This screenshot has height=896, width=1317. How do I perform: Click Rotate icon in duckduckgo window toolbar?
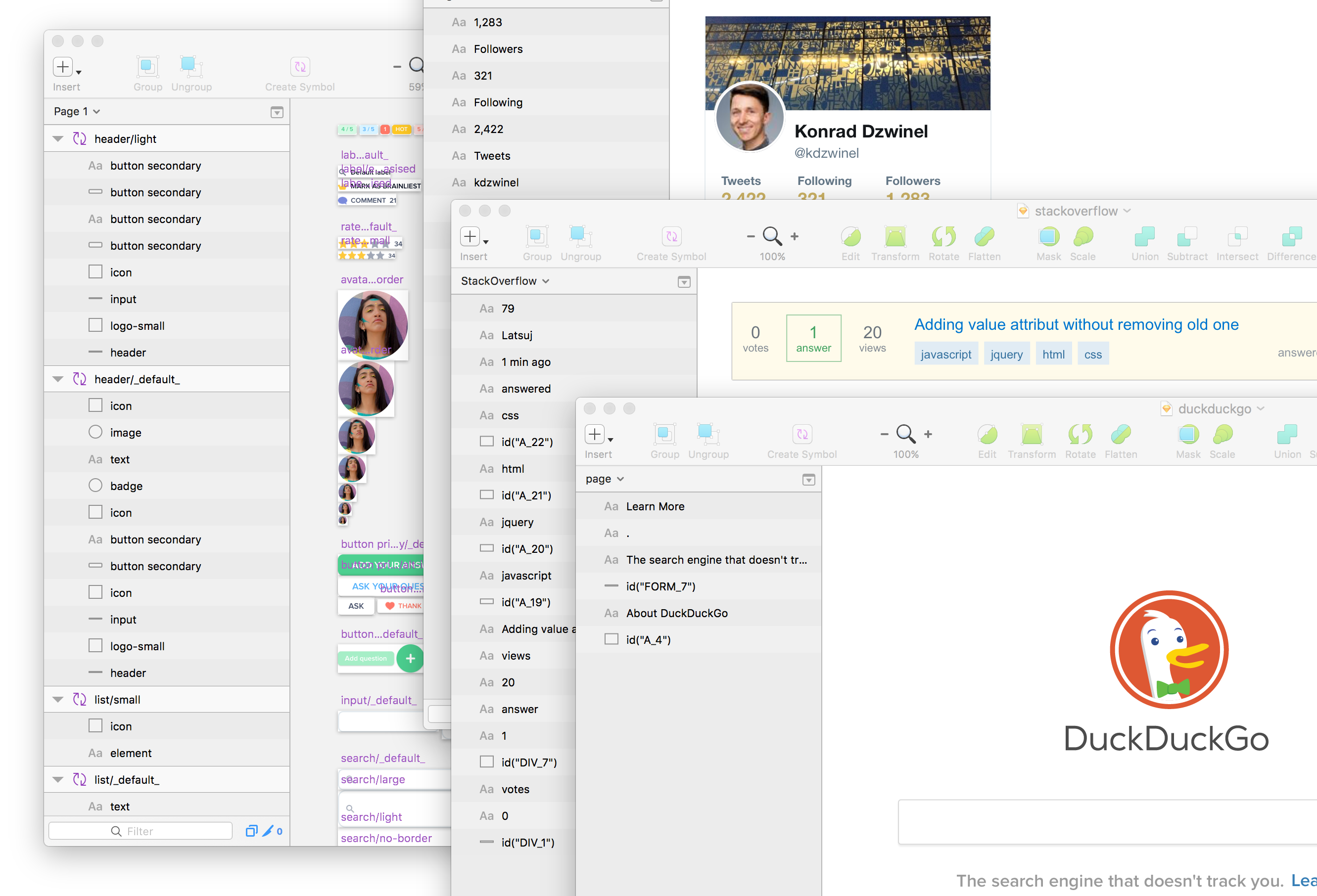(x=1080, y=435)
